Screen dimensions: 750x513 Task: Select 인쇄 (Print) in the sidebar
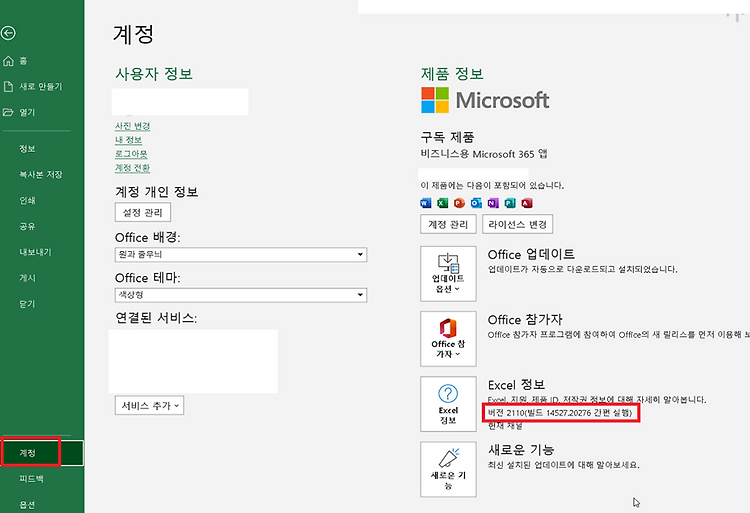pyautogui.click(x=27, y=200)
